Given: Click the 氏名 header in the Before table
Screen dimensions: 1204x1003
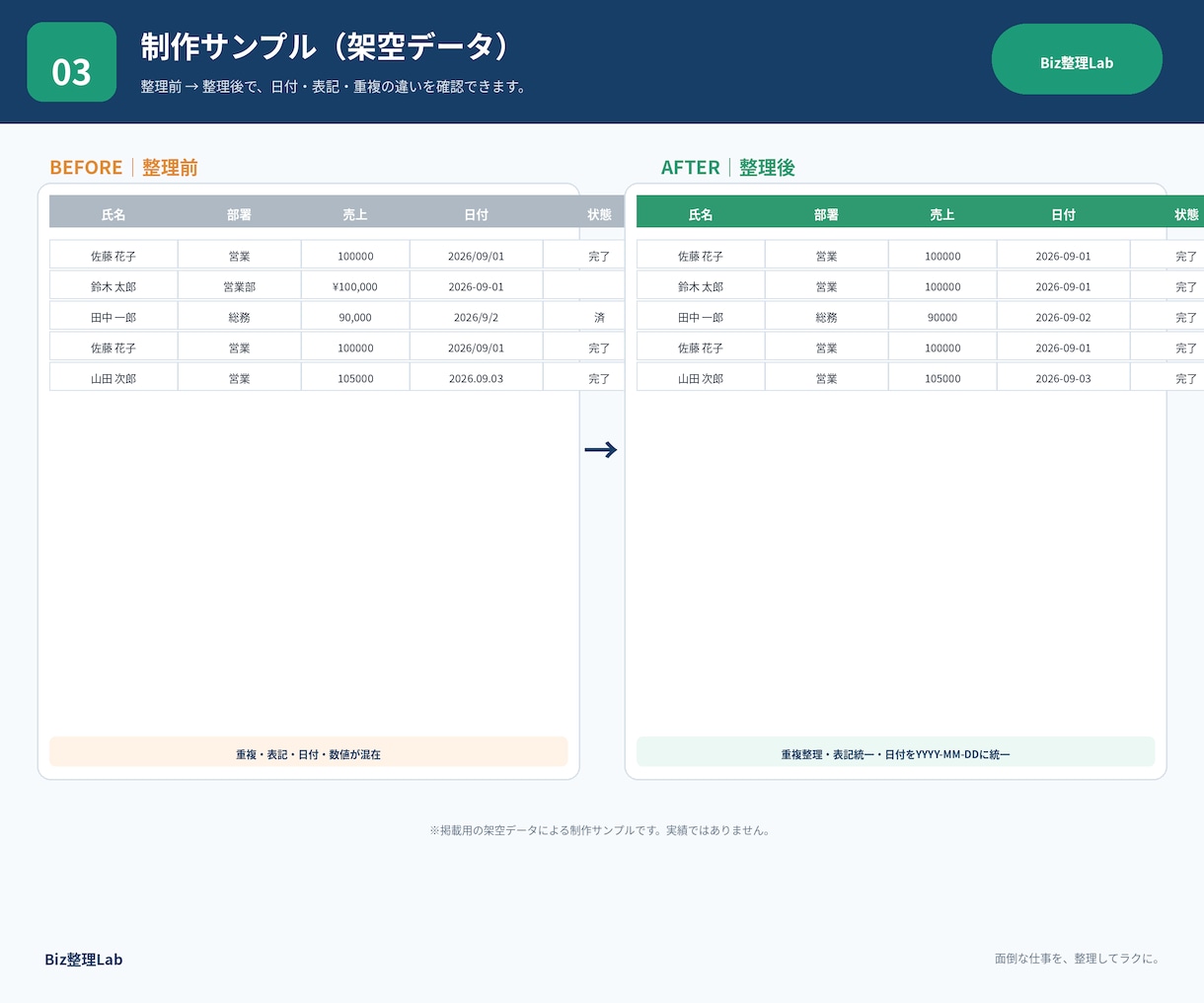Looking at the screenshot, I should tap(113, 214).
